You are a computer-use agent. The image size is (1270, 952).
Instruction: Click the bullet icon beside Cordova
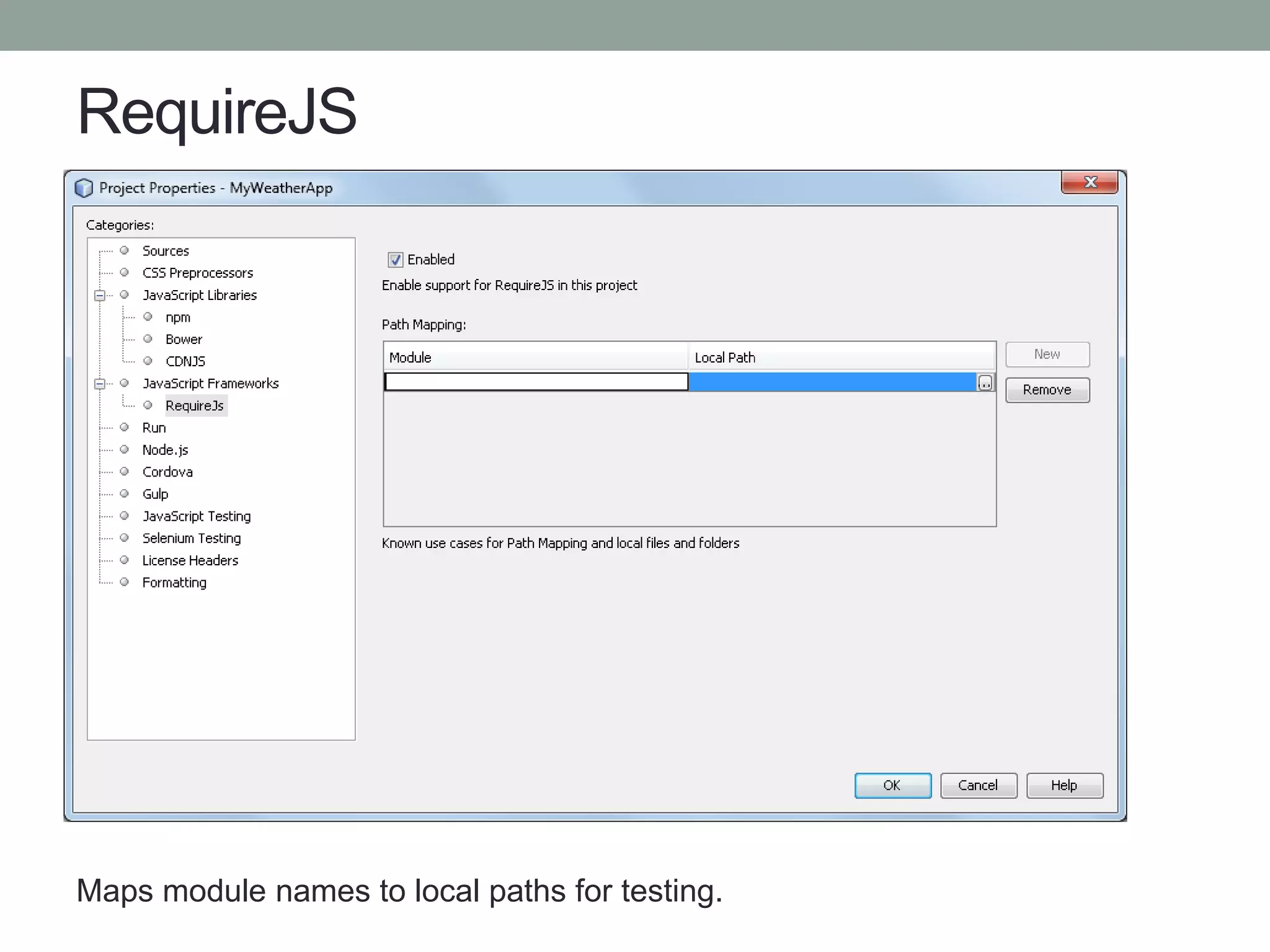click(x=124, y=472)
